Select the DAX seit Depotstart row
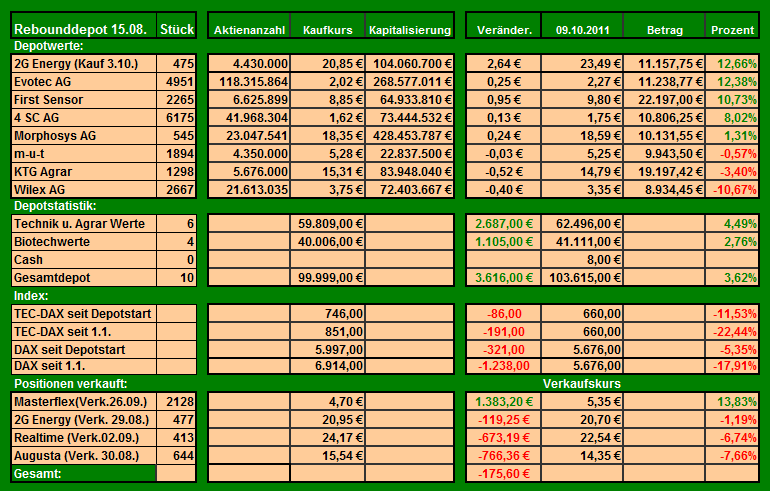The height and width of the screenshot is (491, 770). pyautogui.click(x=84, y=350)
